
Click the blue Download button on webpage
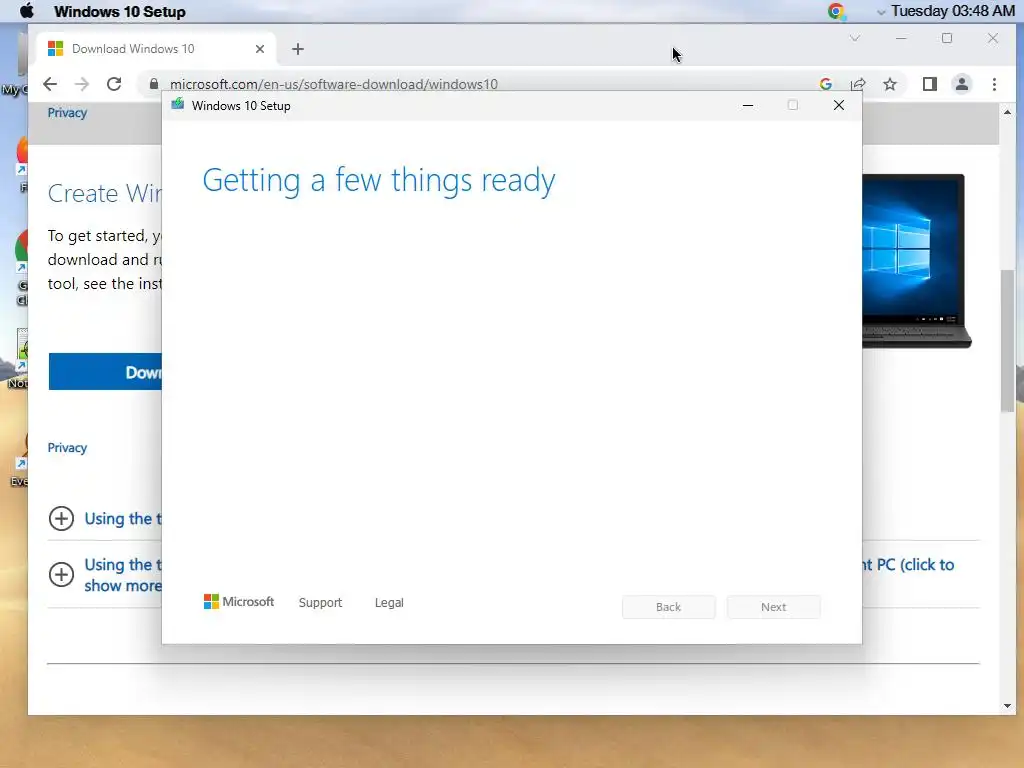click(105, 372)
